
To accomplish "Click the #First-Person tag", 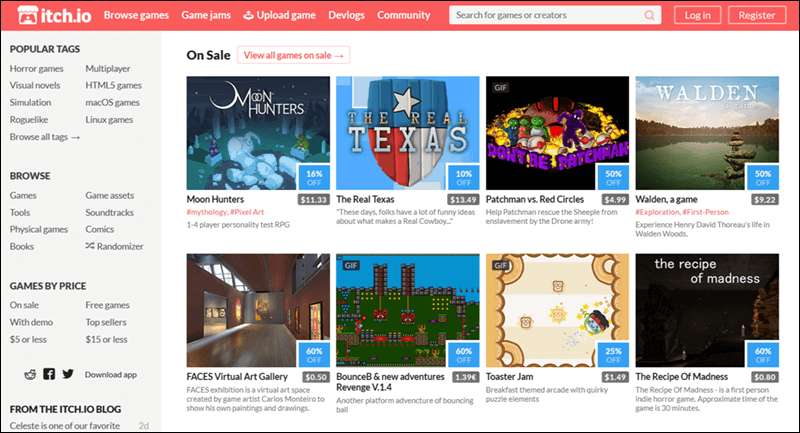I will coord(706,212).
